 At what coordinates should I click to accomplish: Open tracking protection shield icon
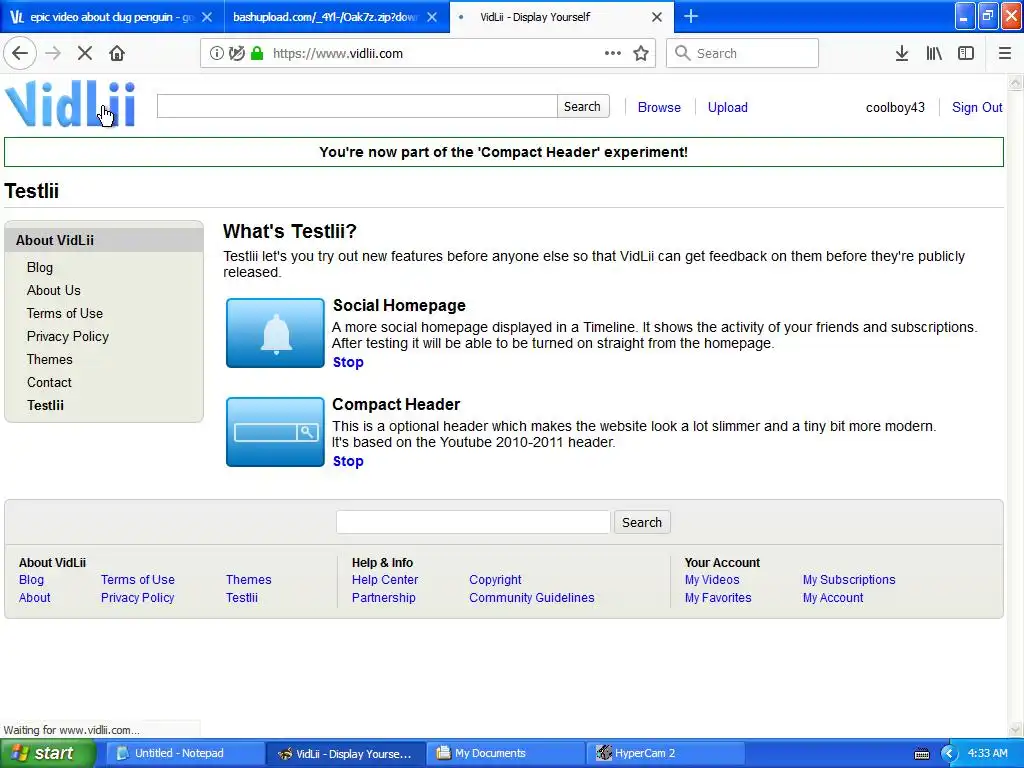[x=236, y=53]
